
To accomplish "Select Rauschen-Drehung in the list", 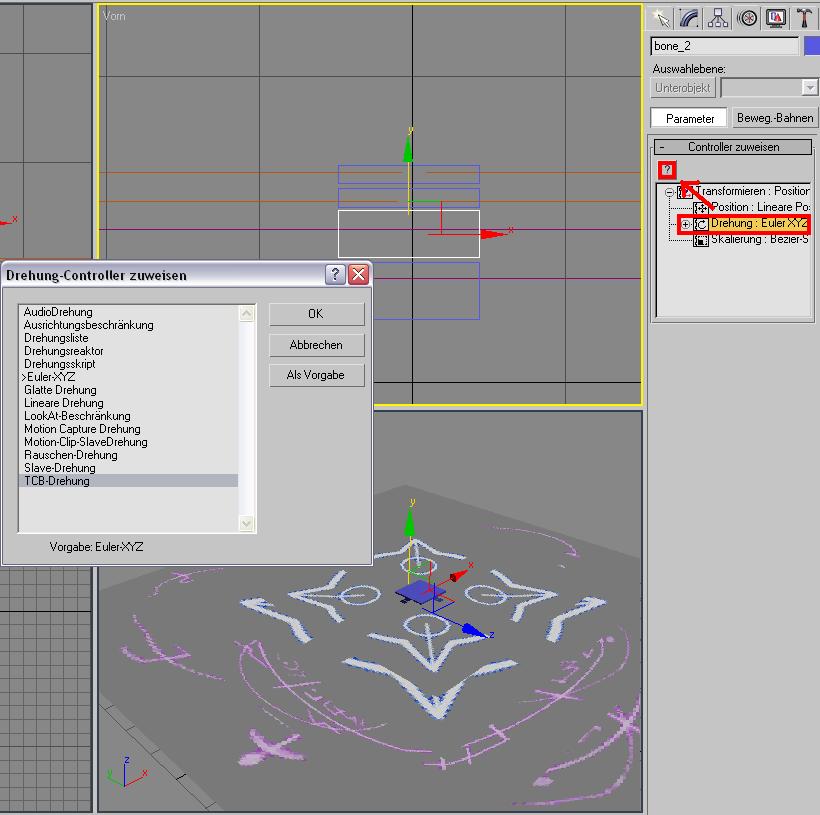I will [x=71, y=455].
